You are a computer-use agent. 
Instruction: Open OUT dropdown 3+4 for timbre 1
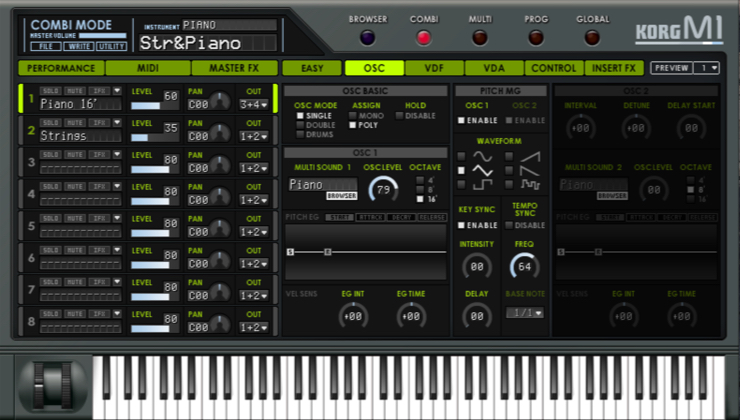point(253,104)
